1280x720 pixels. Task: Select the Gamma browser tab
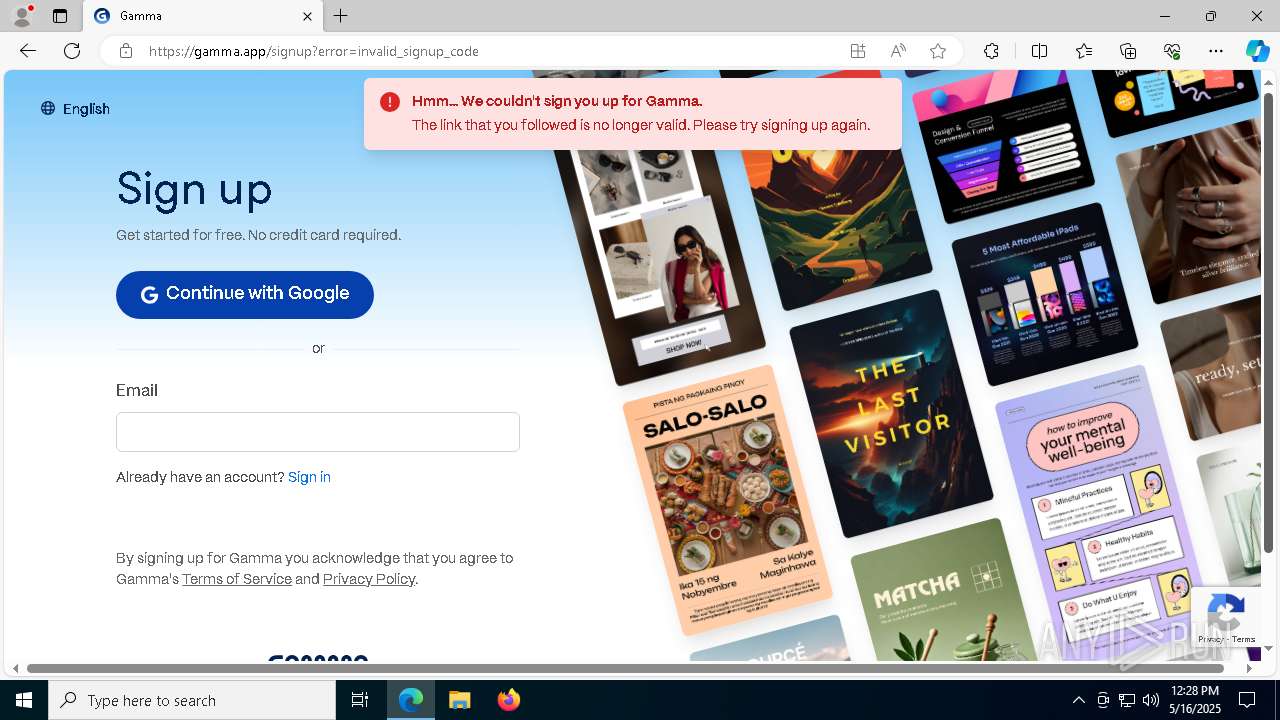[x=202, y=16]
